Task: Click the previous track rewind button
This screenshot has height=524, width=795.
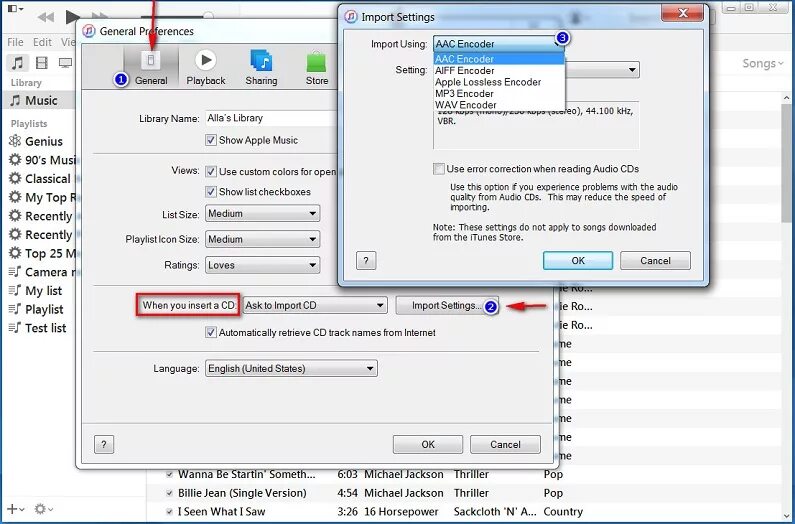Action: 46,17
